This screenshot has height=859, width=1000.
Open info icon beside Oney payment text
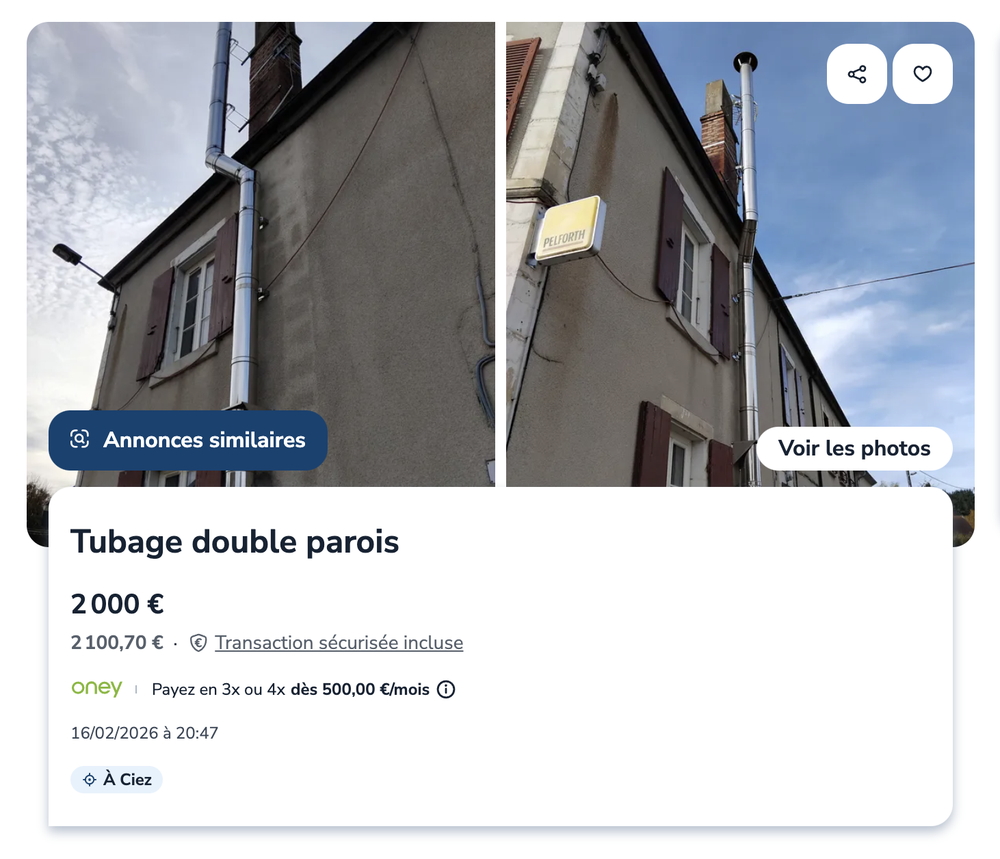click(446, 689)
